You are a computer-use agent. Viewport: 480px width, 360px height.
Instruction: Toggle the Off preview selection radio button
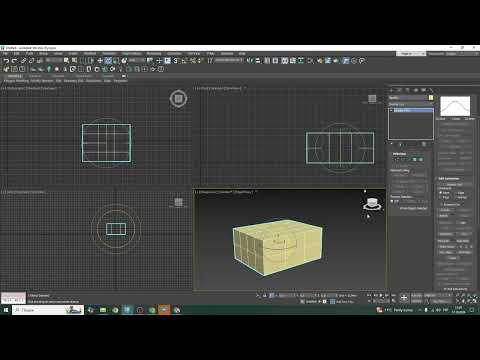(392, 201)
